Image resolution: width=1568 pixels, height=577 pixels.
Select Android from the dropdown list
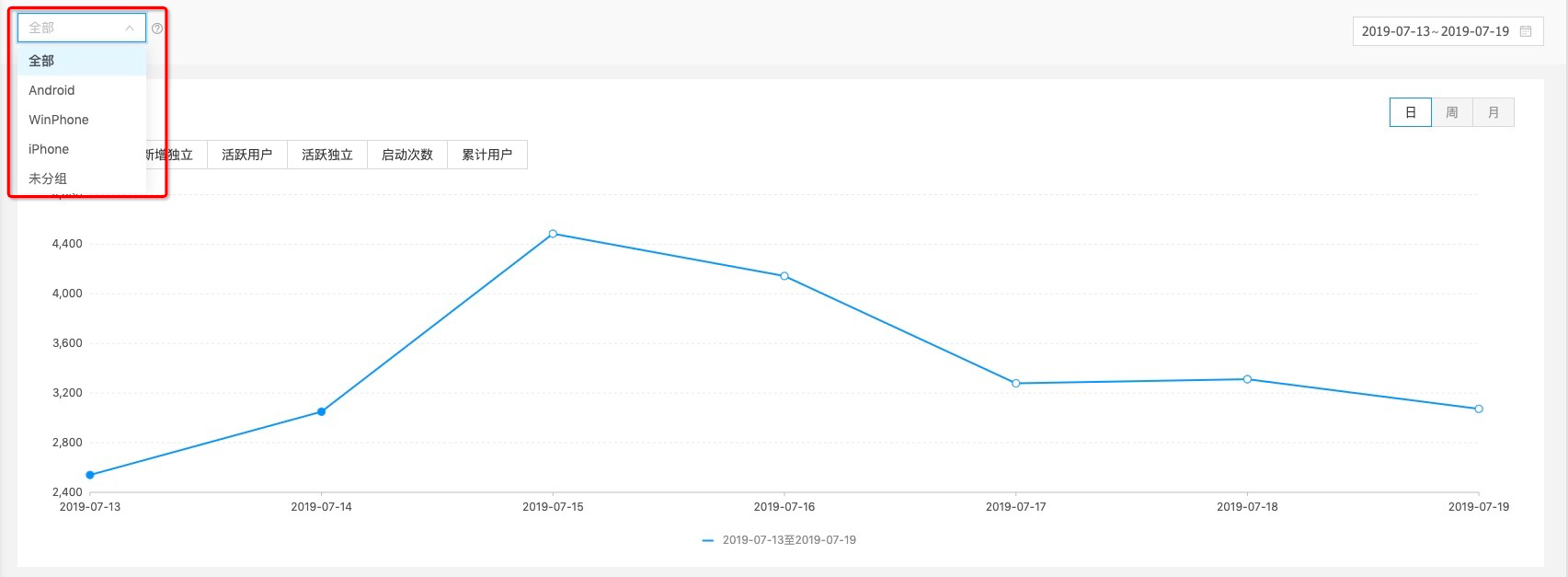(x=82, y=90)
